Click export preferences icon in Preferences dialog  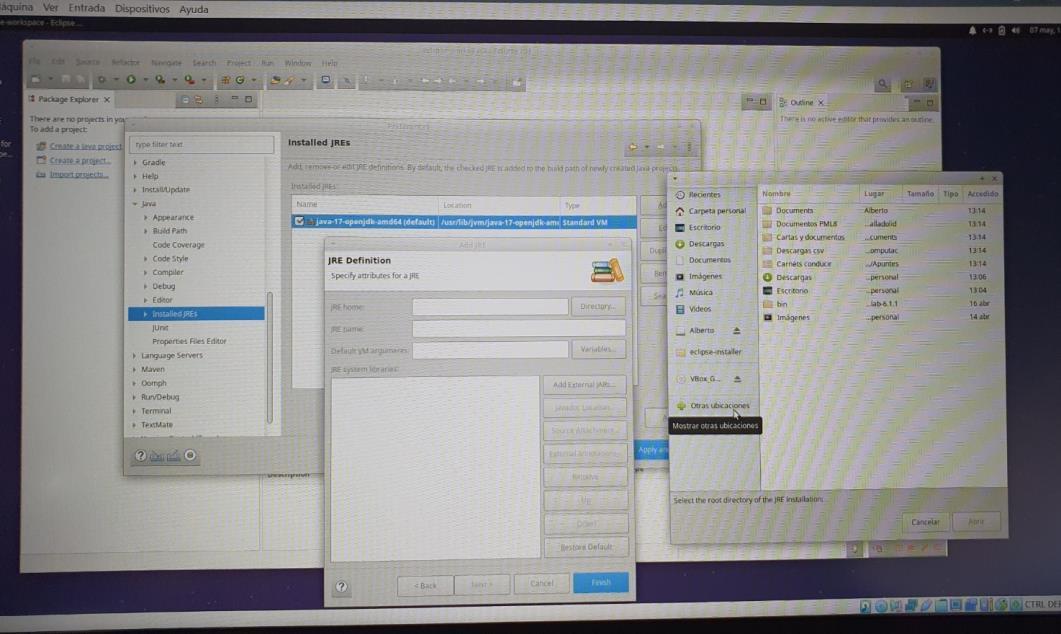[173, 456]
